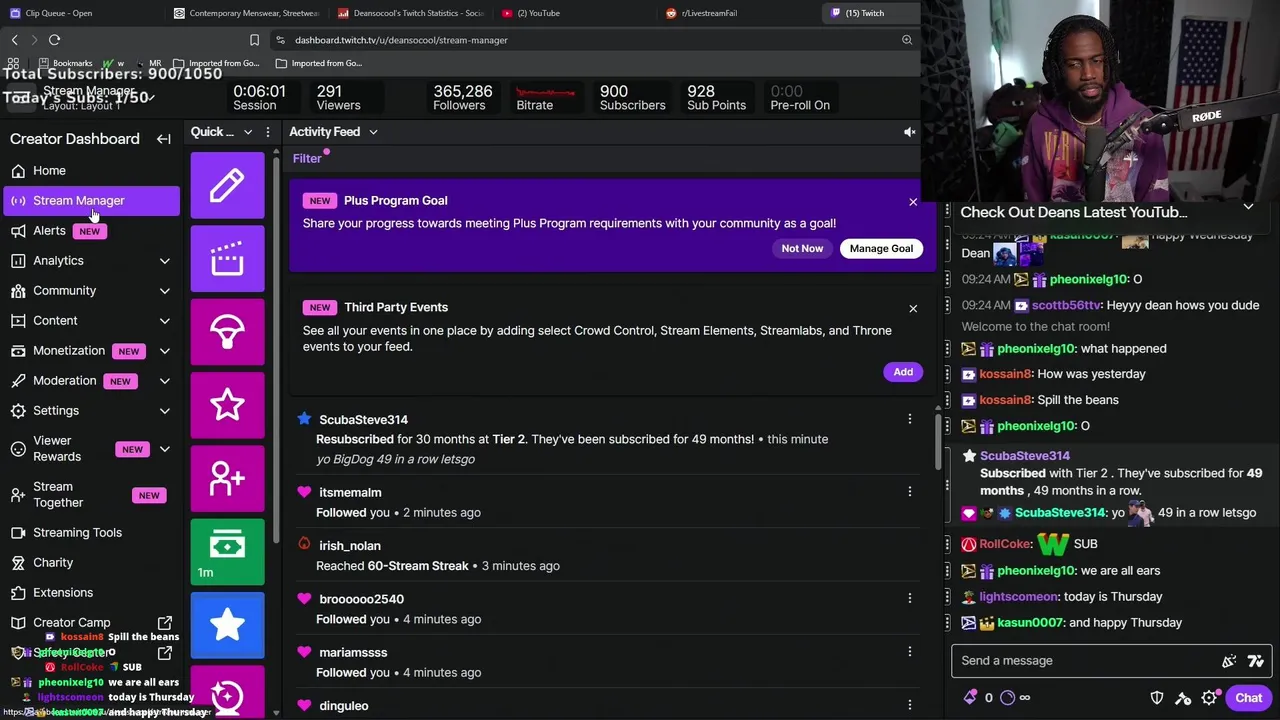Click the pencil Edit Stream Info quick action

227,185
